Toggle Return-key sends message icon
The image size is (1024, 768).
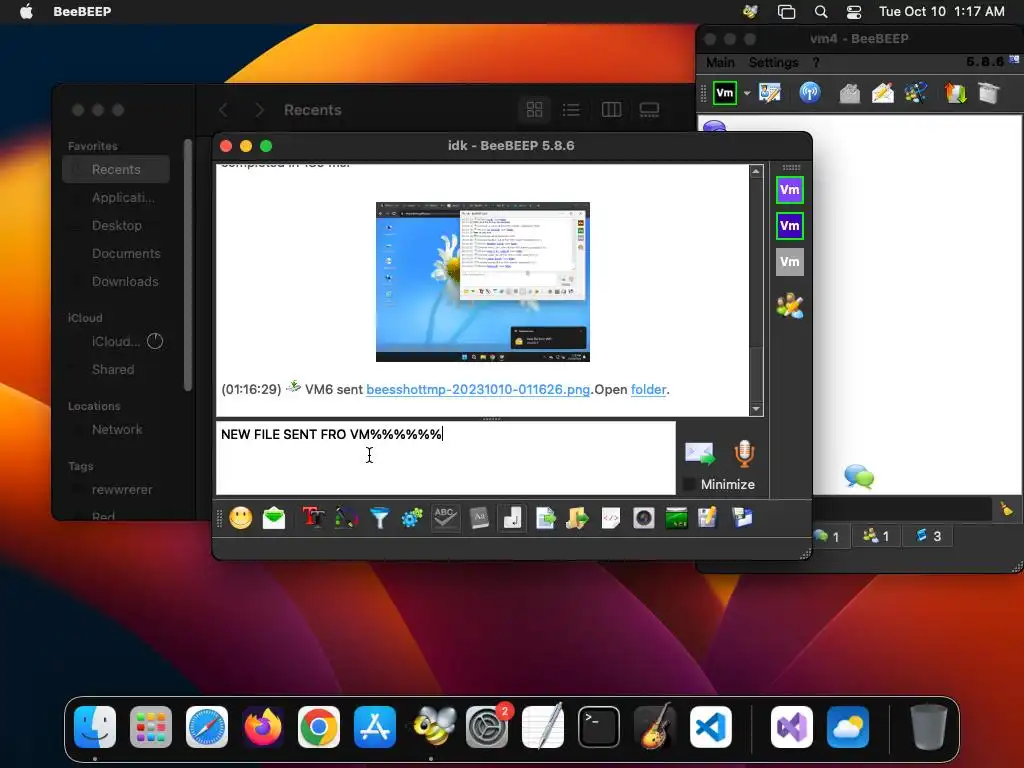coord(512,519)
